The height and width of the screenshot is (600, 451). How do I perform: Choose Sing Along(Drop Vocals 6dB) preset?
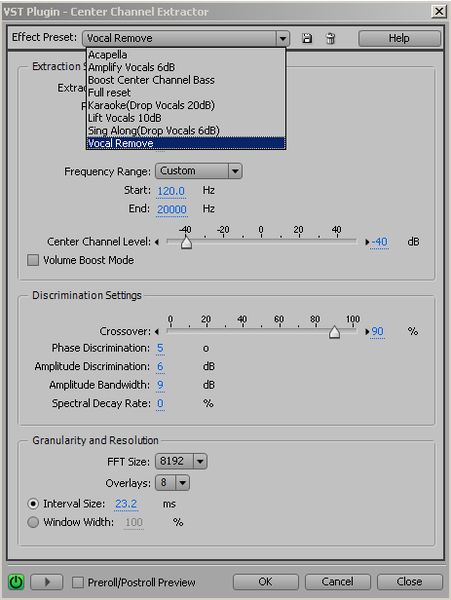(x=186, y=130)
